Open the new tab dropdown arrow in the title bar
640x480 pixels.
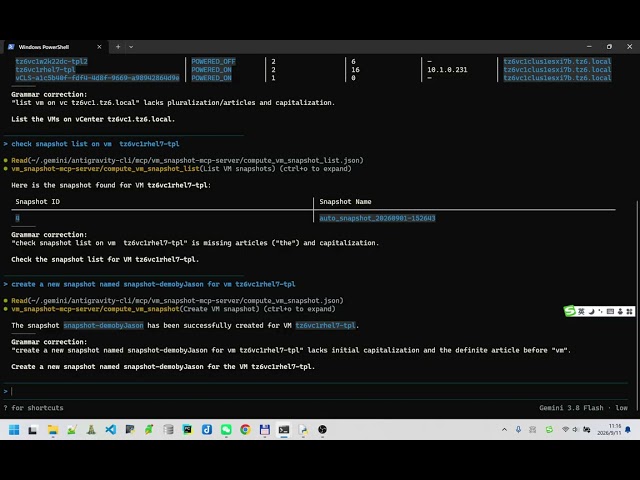(x=131, y=47)
